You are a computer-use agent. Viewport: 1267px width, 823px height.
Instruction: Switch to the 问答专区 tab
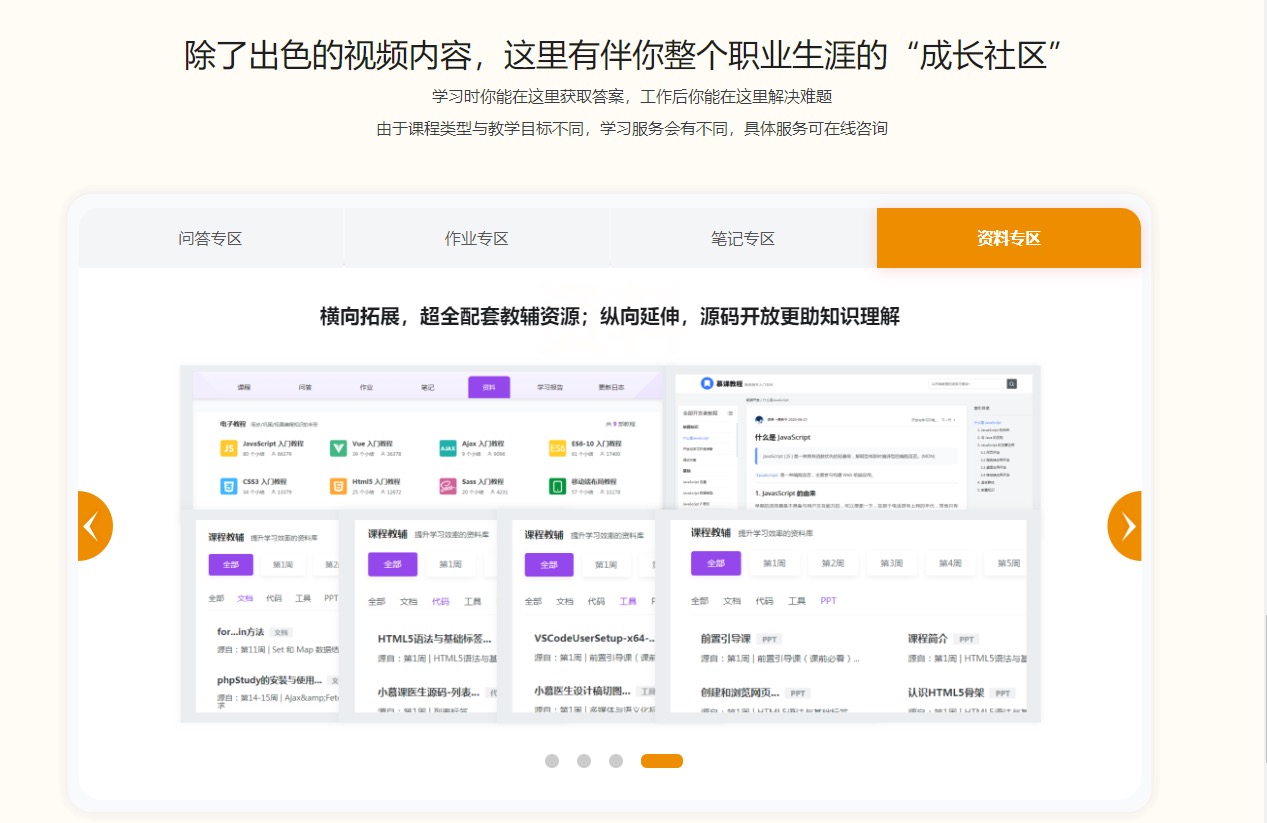click(211, 238)
